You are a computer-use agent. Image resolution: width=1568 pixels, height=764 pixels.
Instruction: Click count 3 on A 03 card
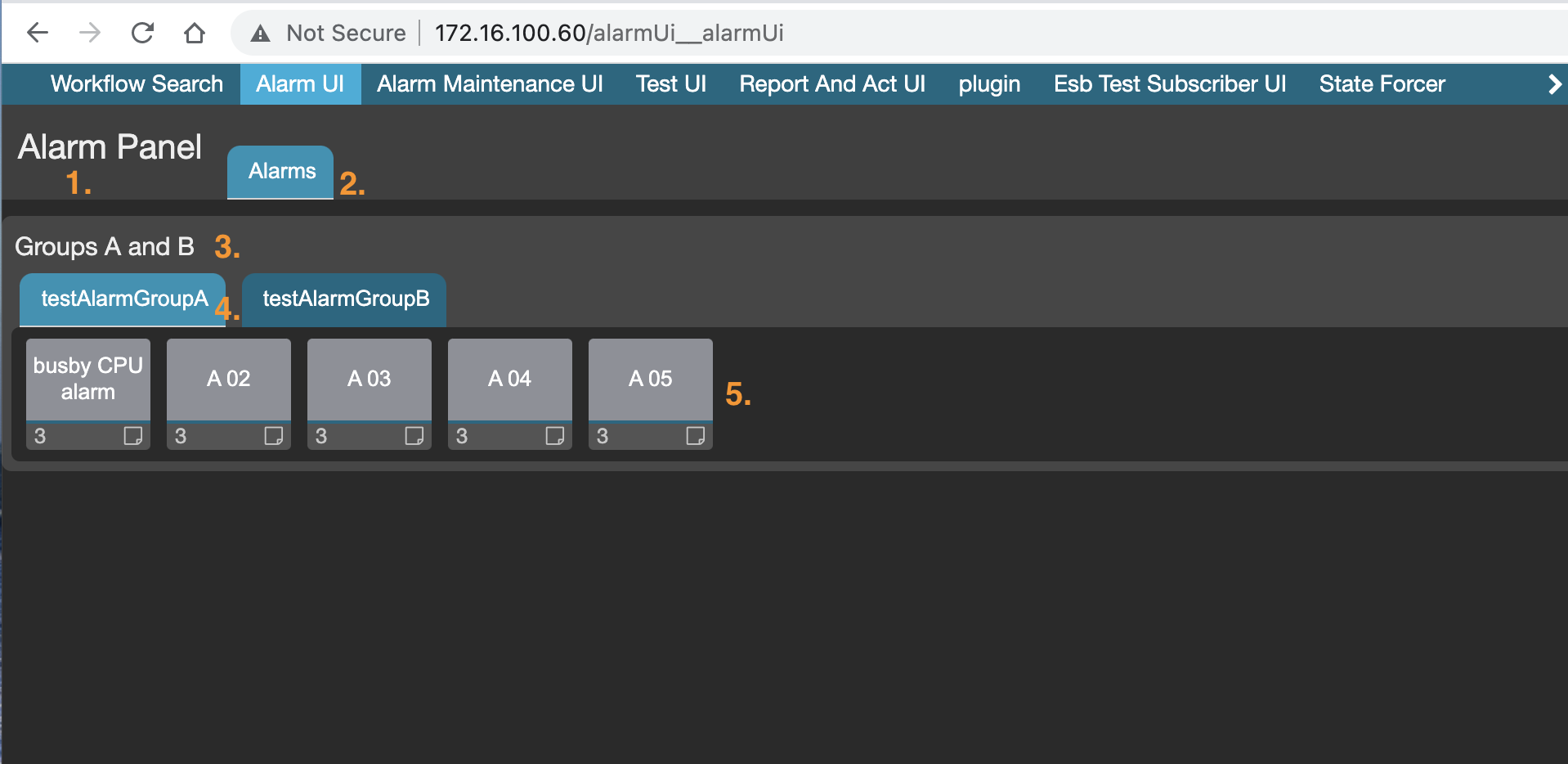tap(321, 436)
